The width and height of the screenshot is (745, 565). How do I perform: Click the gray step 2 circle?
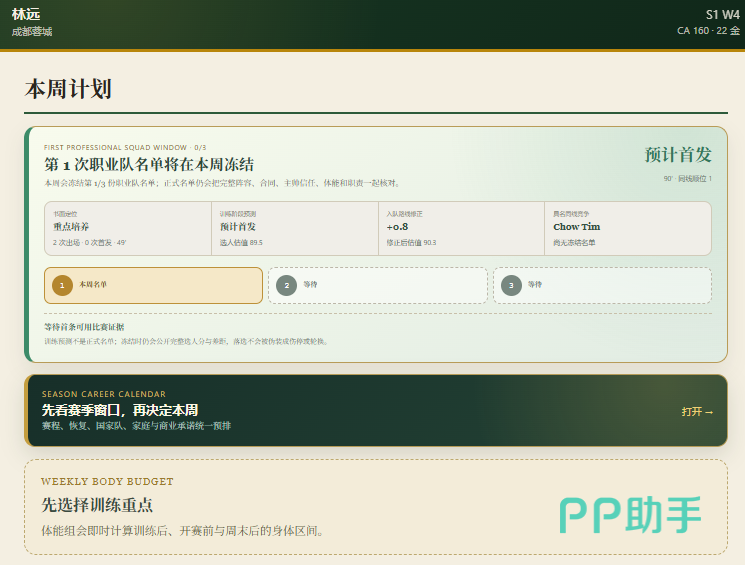(287, 286)
